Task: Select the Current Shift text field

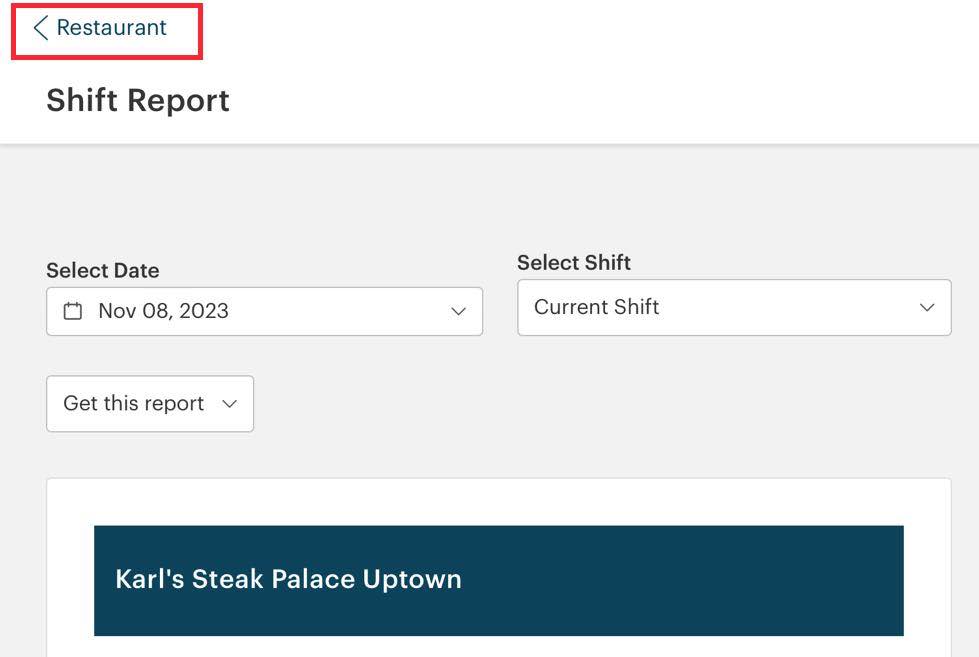Action: click(595, 307)
